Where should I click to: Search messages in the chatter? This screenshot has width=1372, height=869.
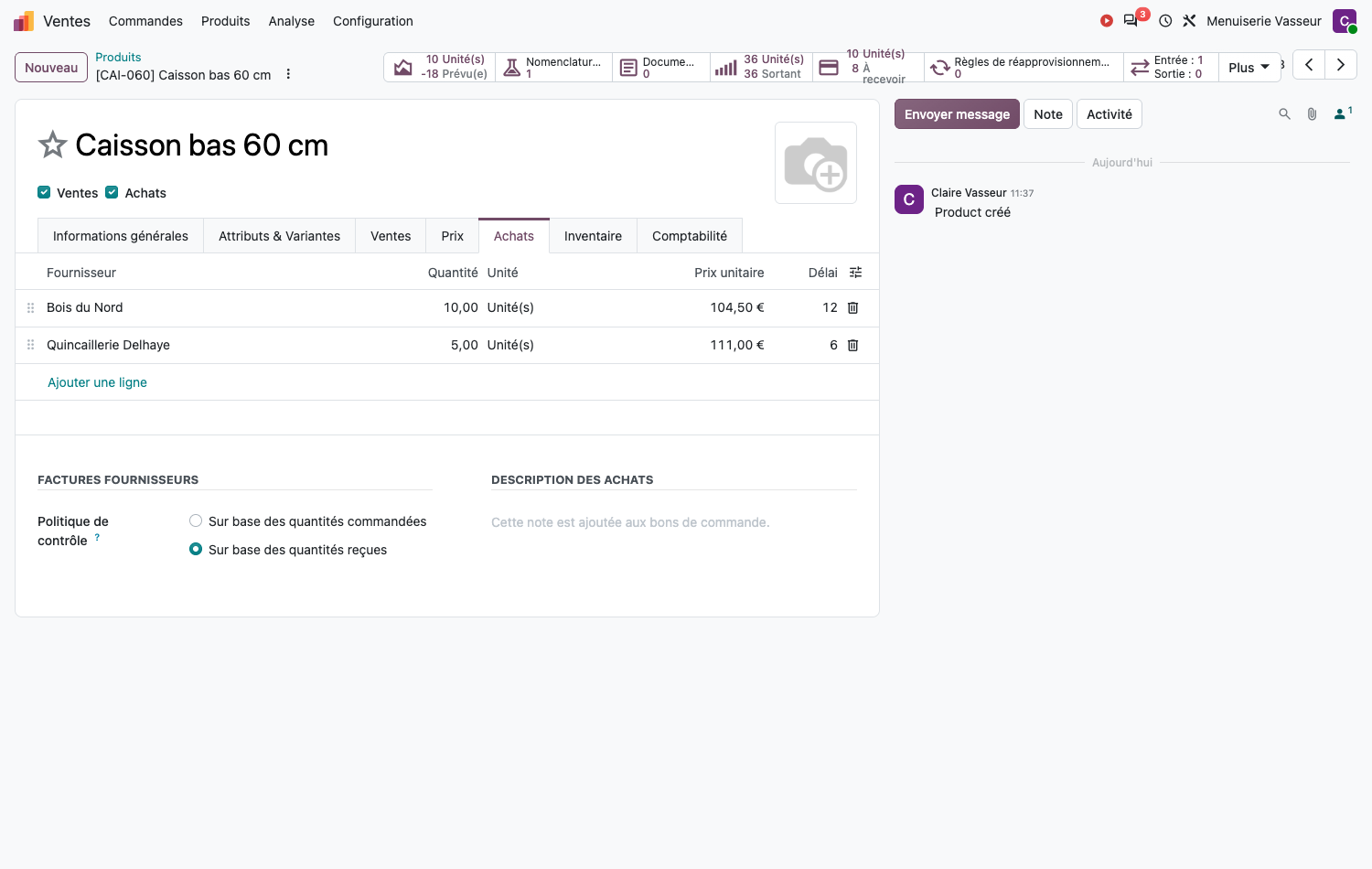point(1284,114)
